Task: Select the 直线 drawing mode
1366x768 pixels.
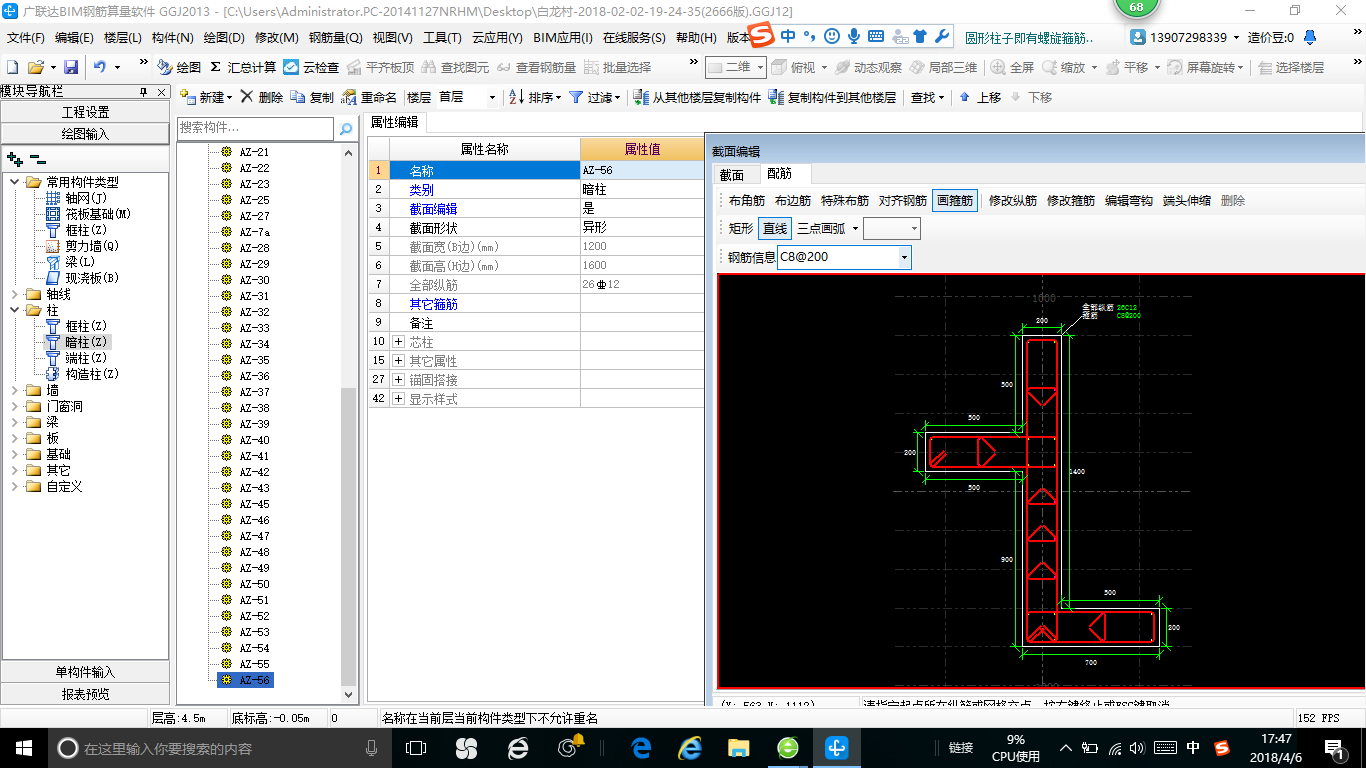Action: [x=775, y=228]
